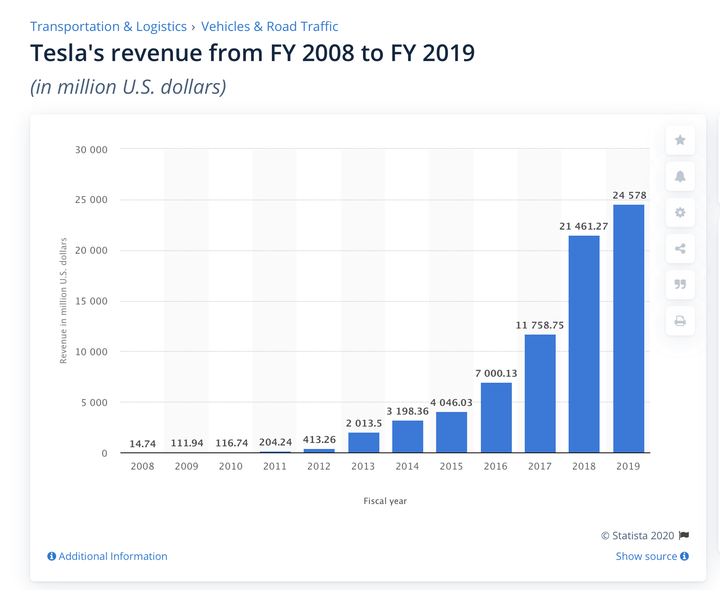Viewport: 720px width, 590px height.
Task: Click the info icon next to Show source
Action: tap(684, 556)
